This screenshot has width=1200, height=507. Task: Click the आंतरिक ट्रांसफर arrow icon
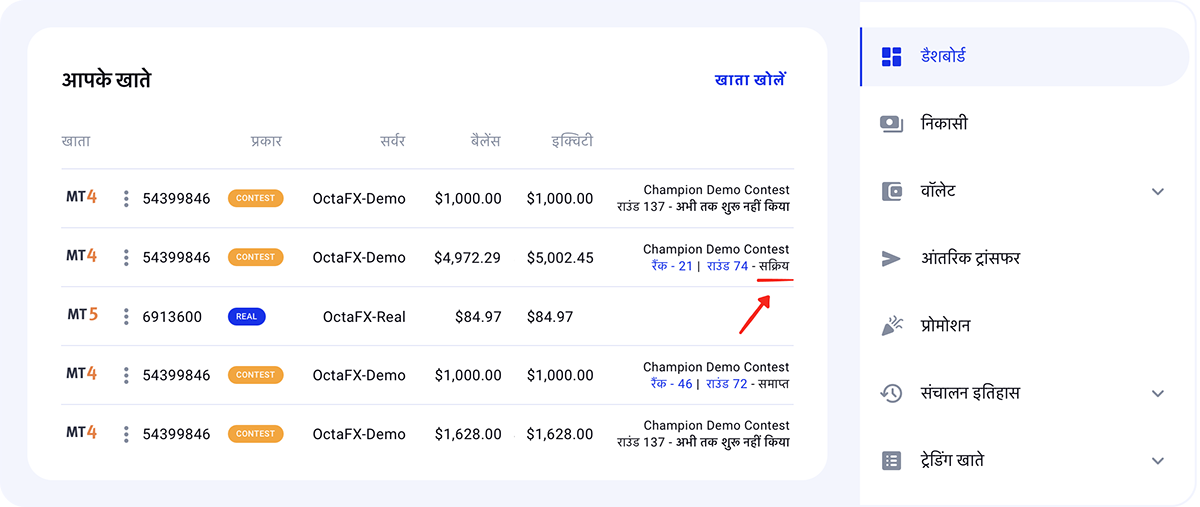tap(891, 259)
